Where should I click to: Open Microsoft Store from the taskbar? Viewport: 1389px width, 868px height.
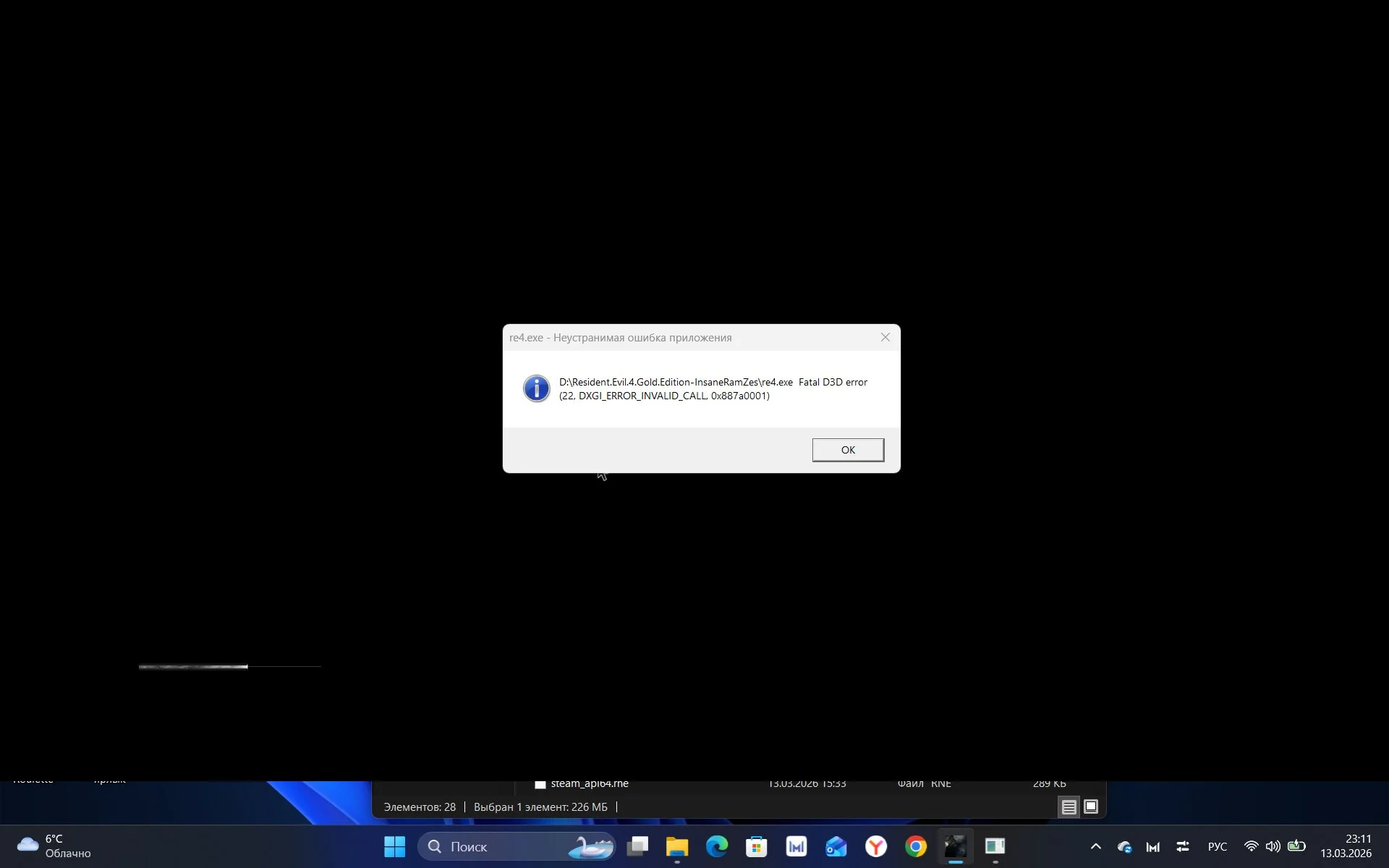[757, 846]
